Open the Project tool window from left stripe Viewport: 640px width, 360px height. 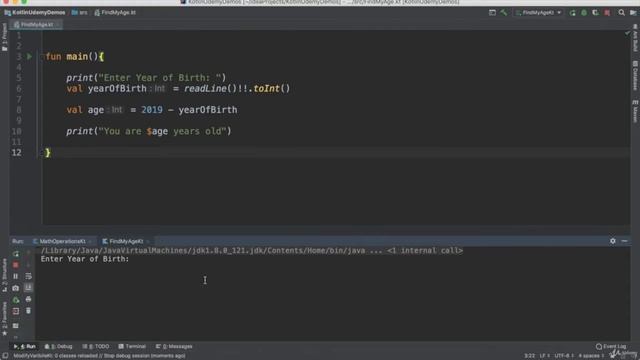pos(4,37)
